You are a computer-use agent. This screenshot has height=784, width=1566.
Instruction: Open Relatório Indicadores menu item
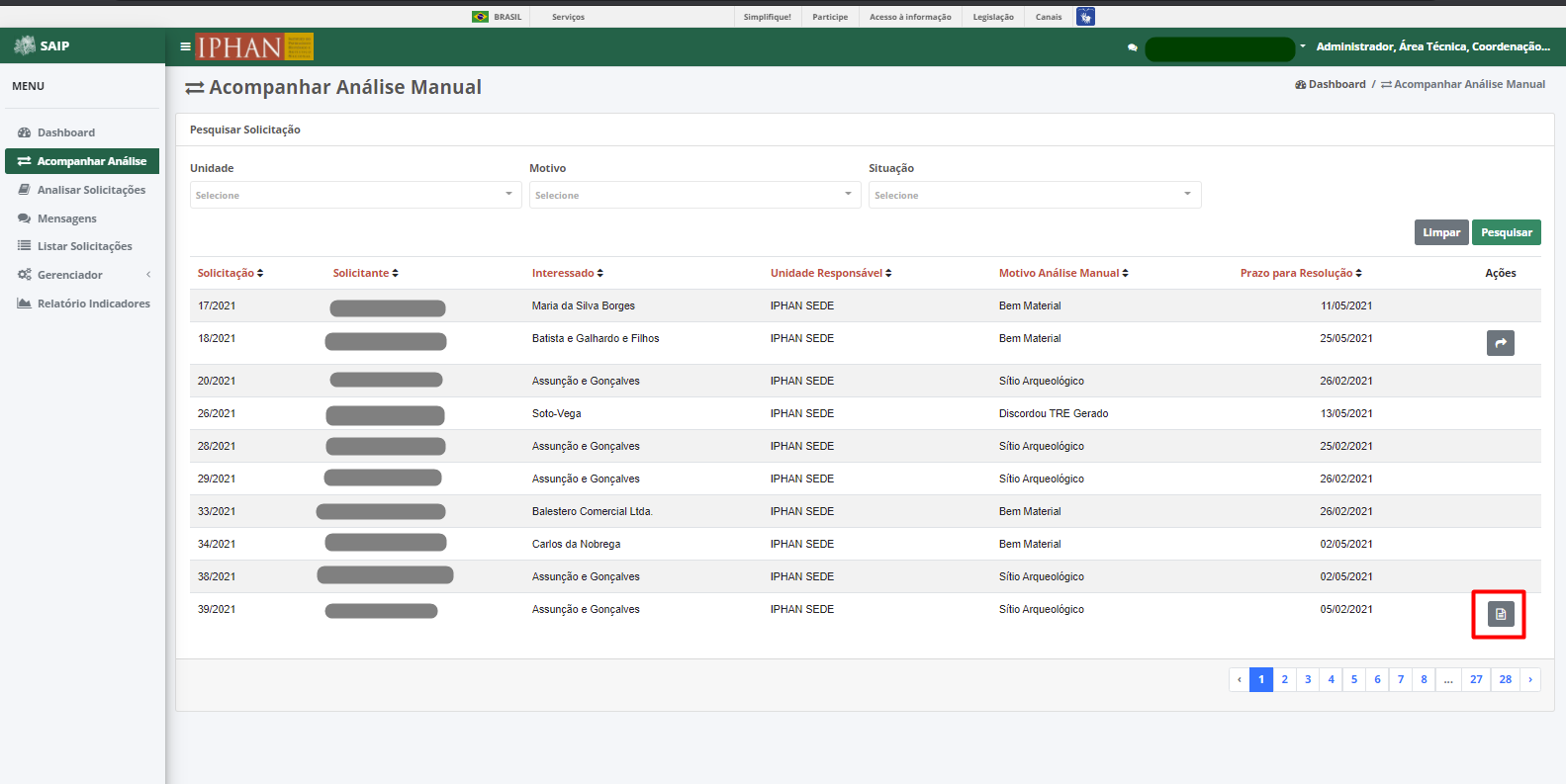point(82,304)
